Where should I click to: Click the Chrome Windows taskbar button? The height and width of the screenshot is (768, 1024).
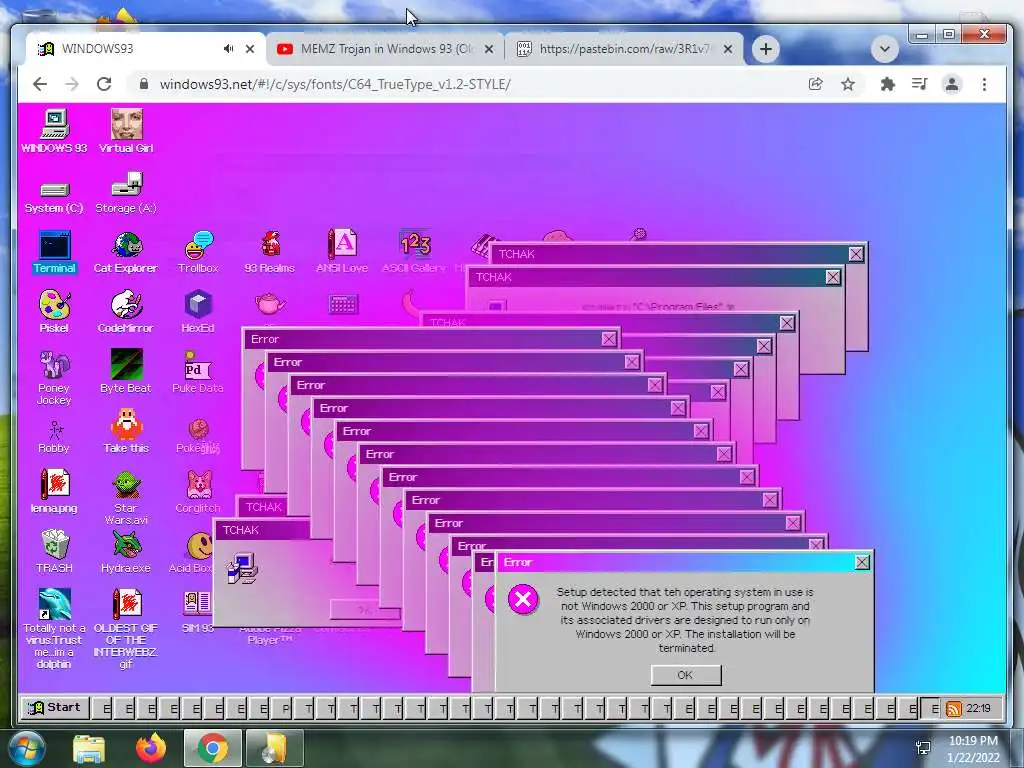coord(212,748)
